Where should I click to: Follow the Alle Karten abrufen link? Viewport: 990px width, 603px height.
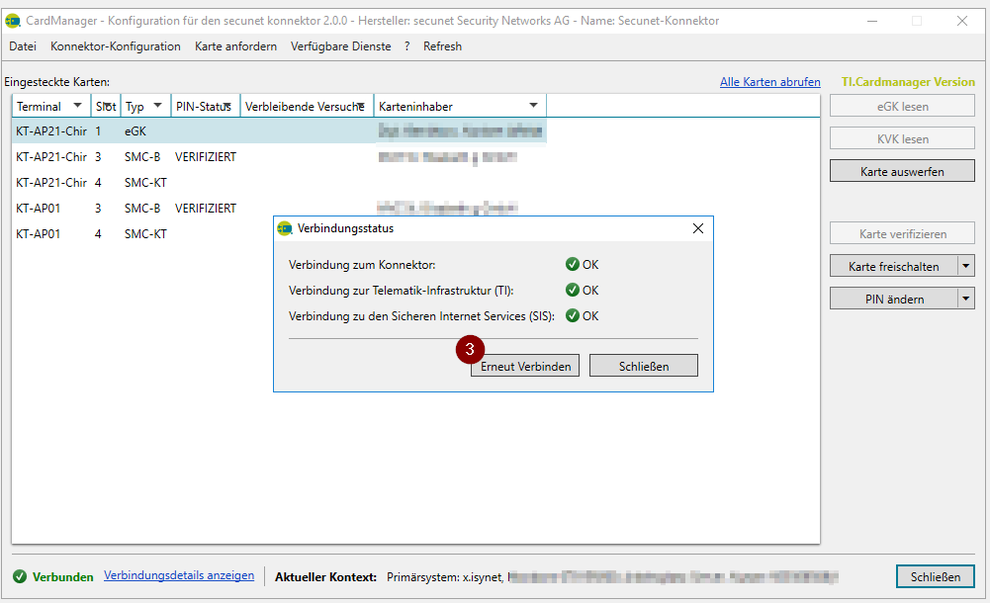[770, 82]
